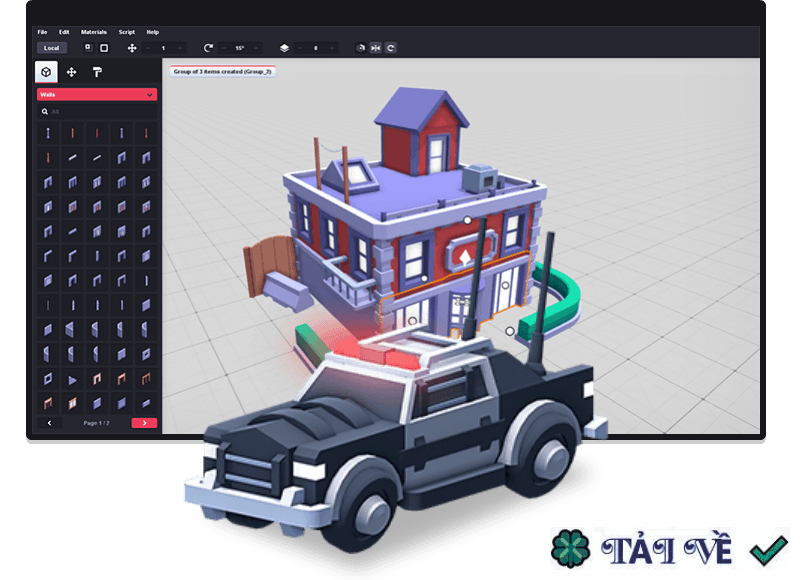The width and height of the screenshot is (800, 580).
Task: Select the blue right-pointing triangle piece thumbnail
Action: [x=72, y=380]
